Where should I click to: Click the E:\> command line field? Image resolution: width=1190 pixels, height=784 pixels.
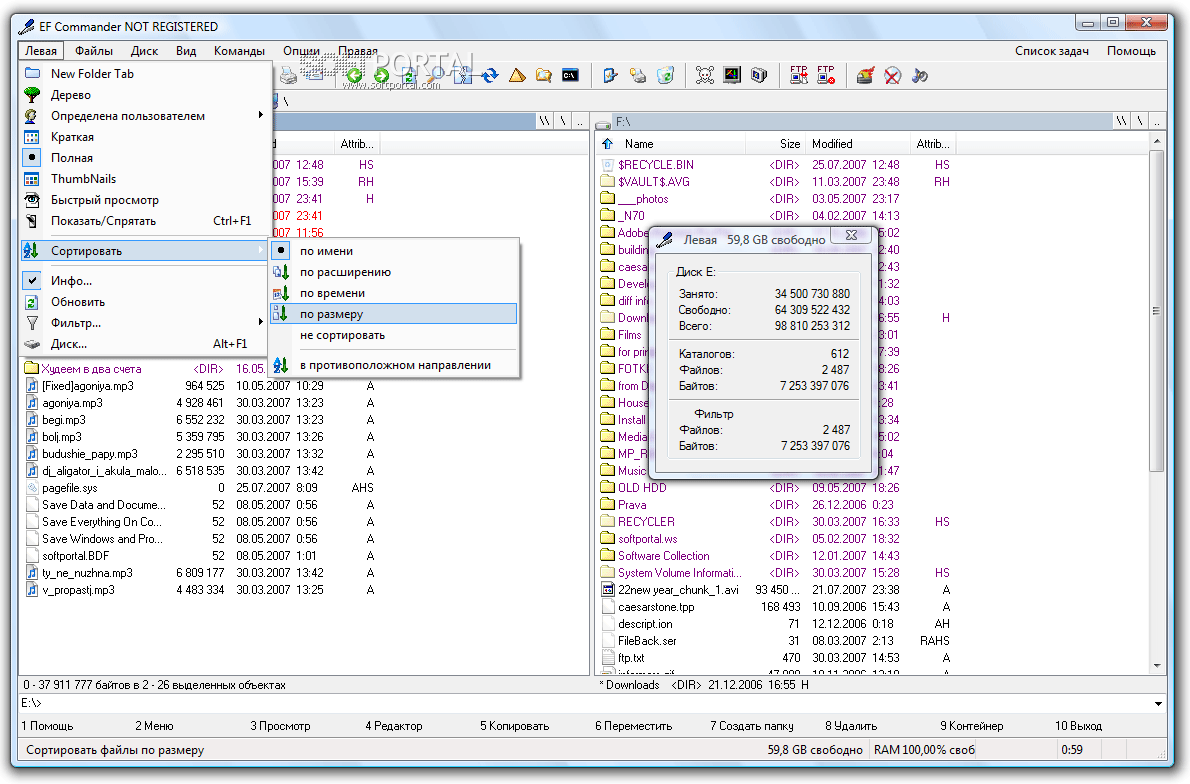point(584,704)
